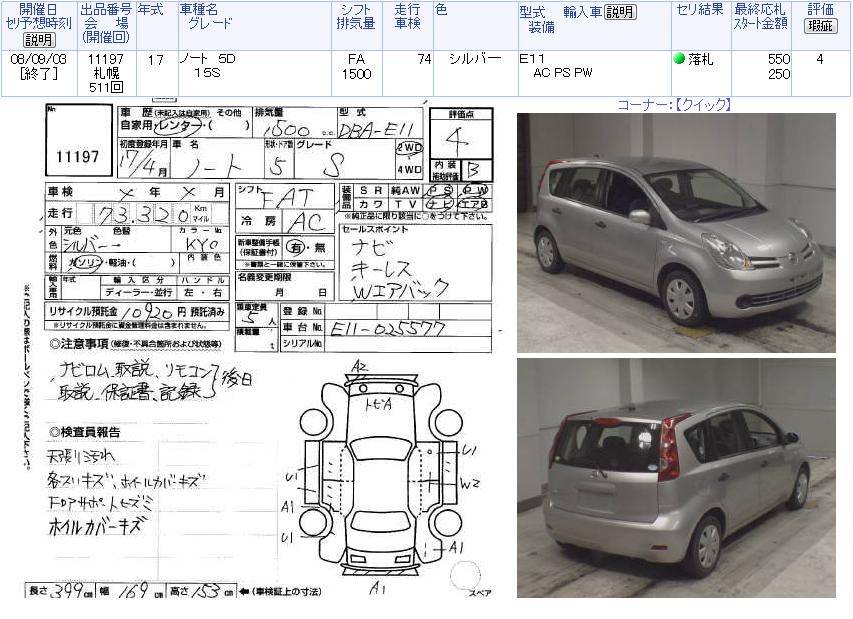Select the スタート金額 header label
This screenshot has height=619, width=853.
761,23
